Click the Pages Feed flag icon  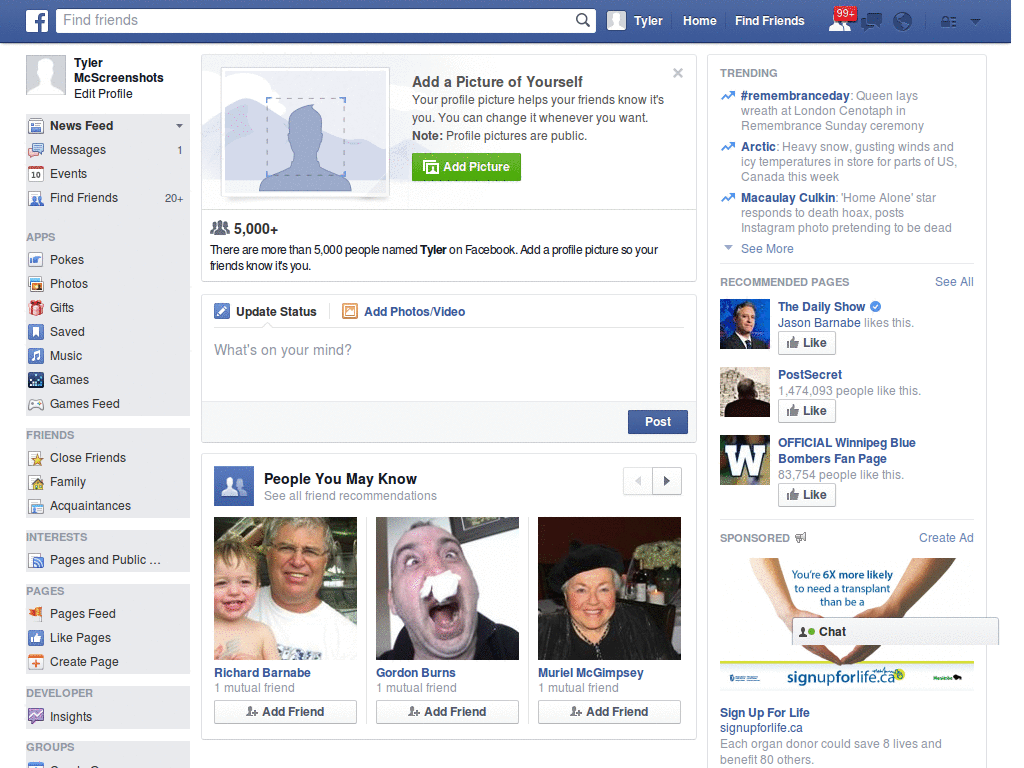click(36, 614)
